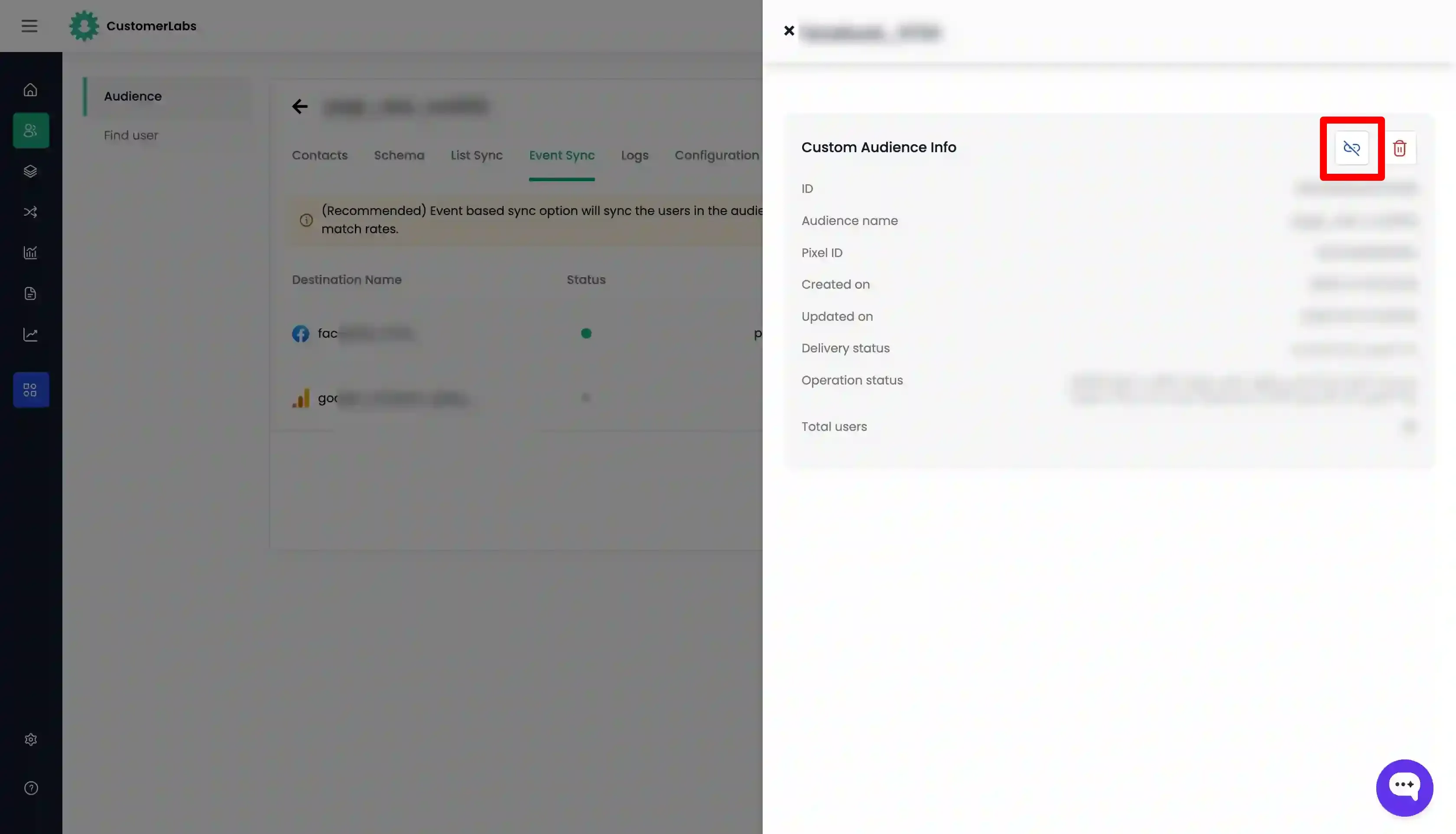The image size is (1456, 834).
Task: Switch to the List Sync tab
Action: pyautogui.click(x=476, y=155)
